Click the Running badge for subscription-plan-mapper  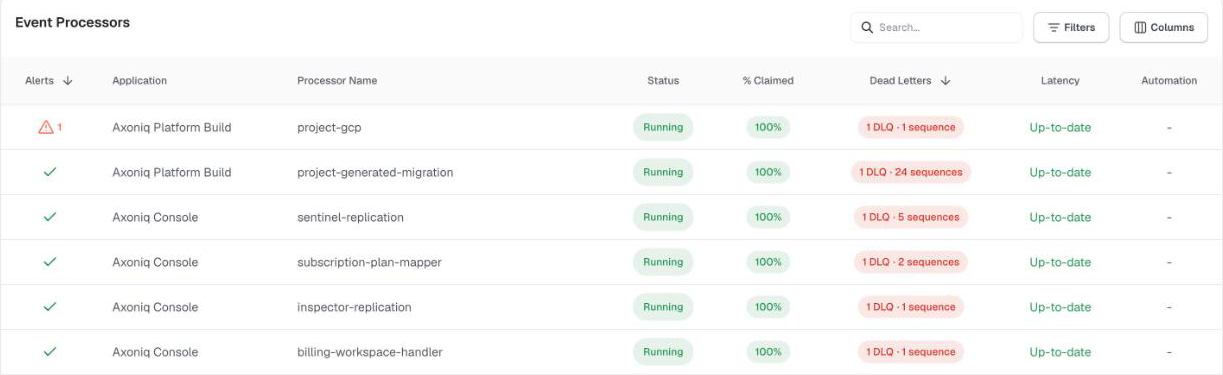[x=663, y=262]
